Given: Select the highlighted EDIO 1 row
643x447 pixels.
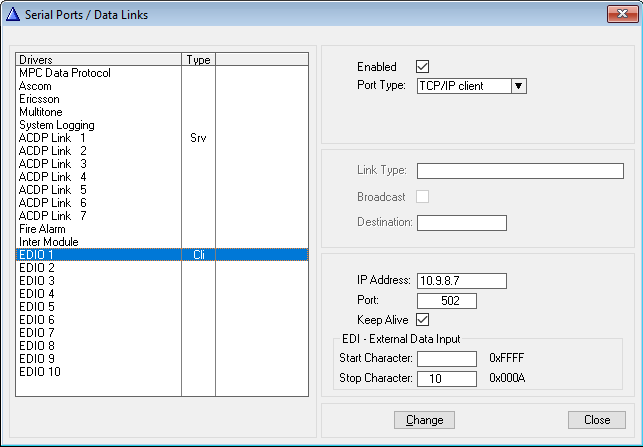Looking at the screenshot, I should coord(162,255).
